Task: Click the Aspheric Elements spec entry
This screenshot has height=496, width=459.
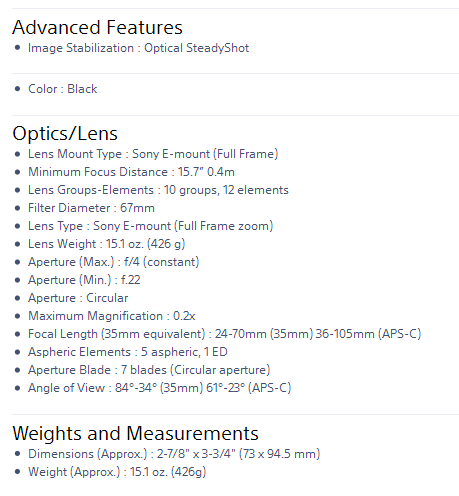Action: click(x=128, y=352)
